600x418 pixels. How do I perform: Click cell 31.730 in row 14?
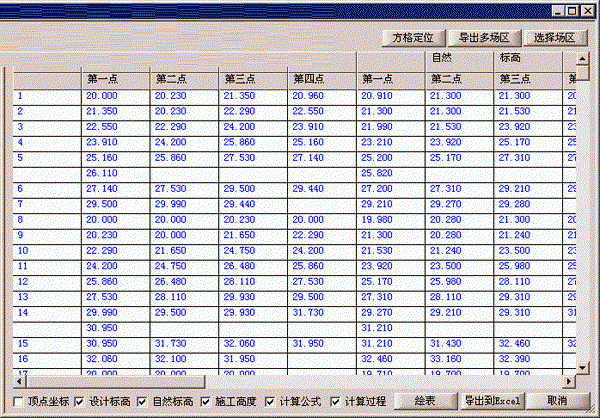pos(322,313)
